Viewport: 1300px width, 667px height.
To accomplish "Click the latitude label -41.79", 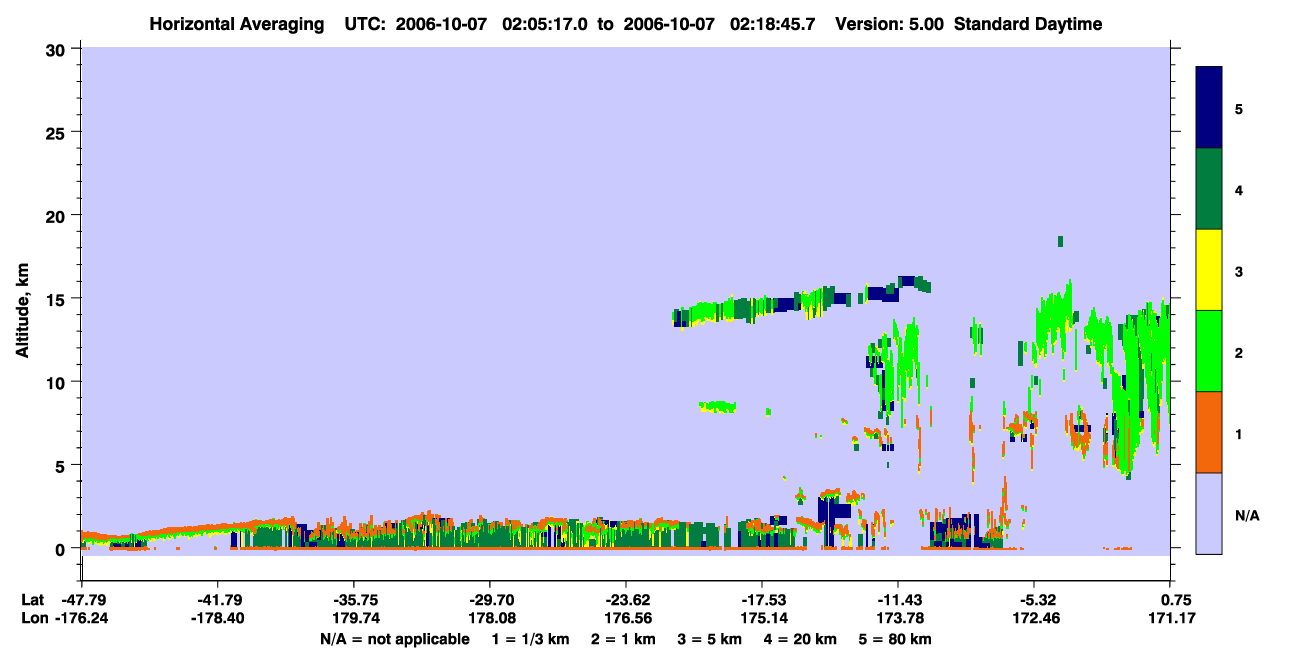I will coord(217,601).
